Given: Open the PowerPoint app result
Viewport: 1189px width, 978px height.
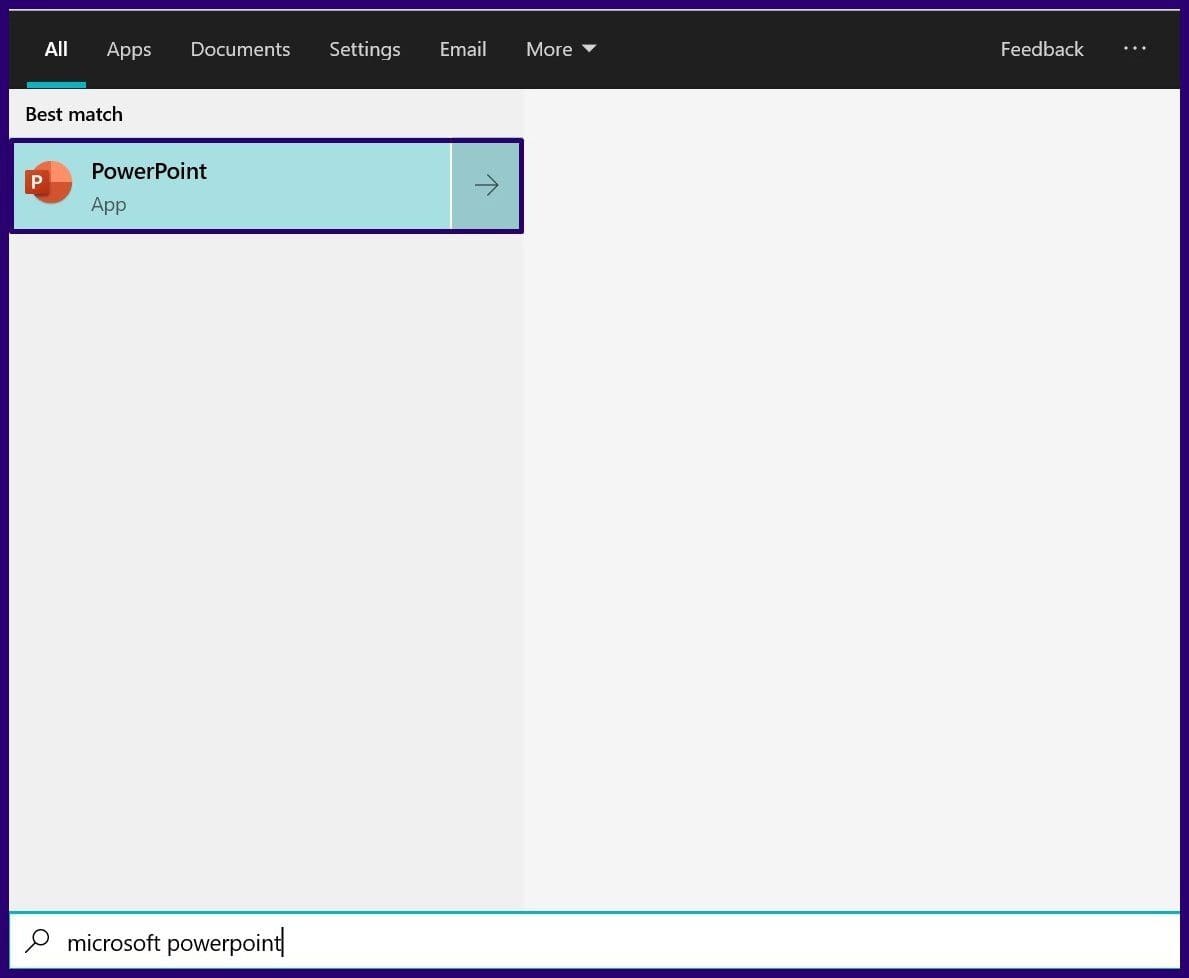Looking at the screenshot, I should [x=232, y=186].
